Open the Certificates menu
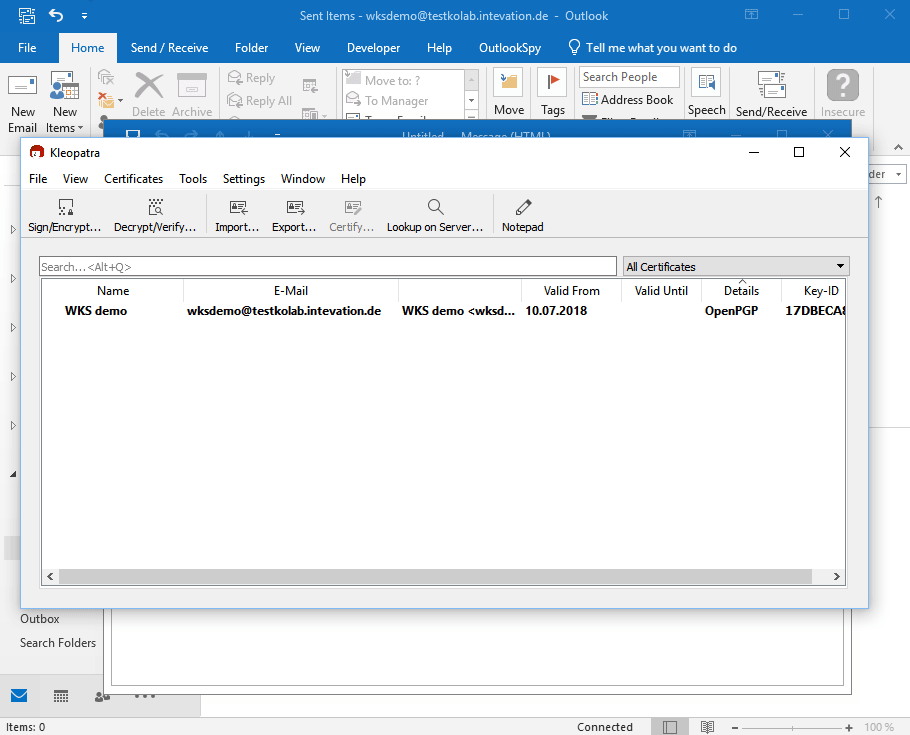This screenshot has width=910, height=735. pyautogui.click(x=133, y=179)
